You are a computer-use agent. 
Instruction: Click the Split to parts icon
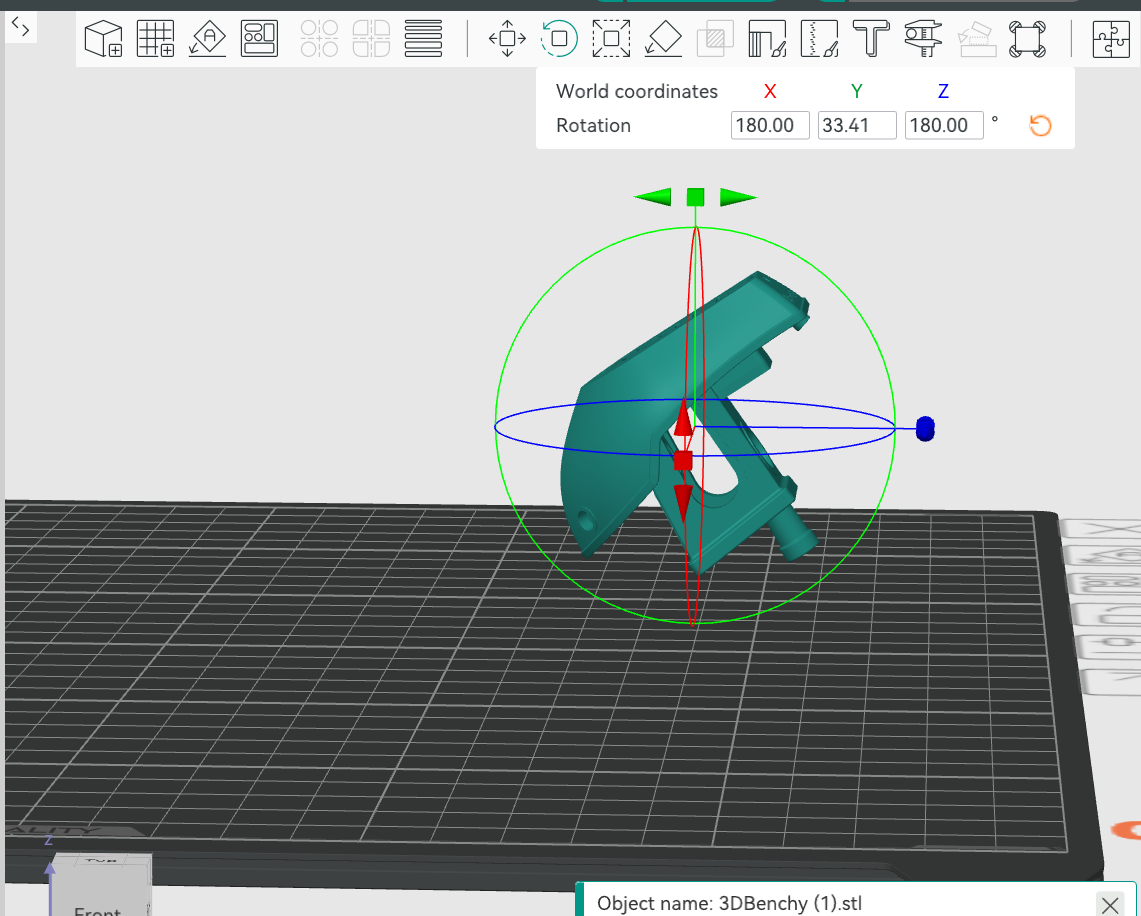point(371,39)
